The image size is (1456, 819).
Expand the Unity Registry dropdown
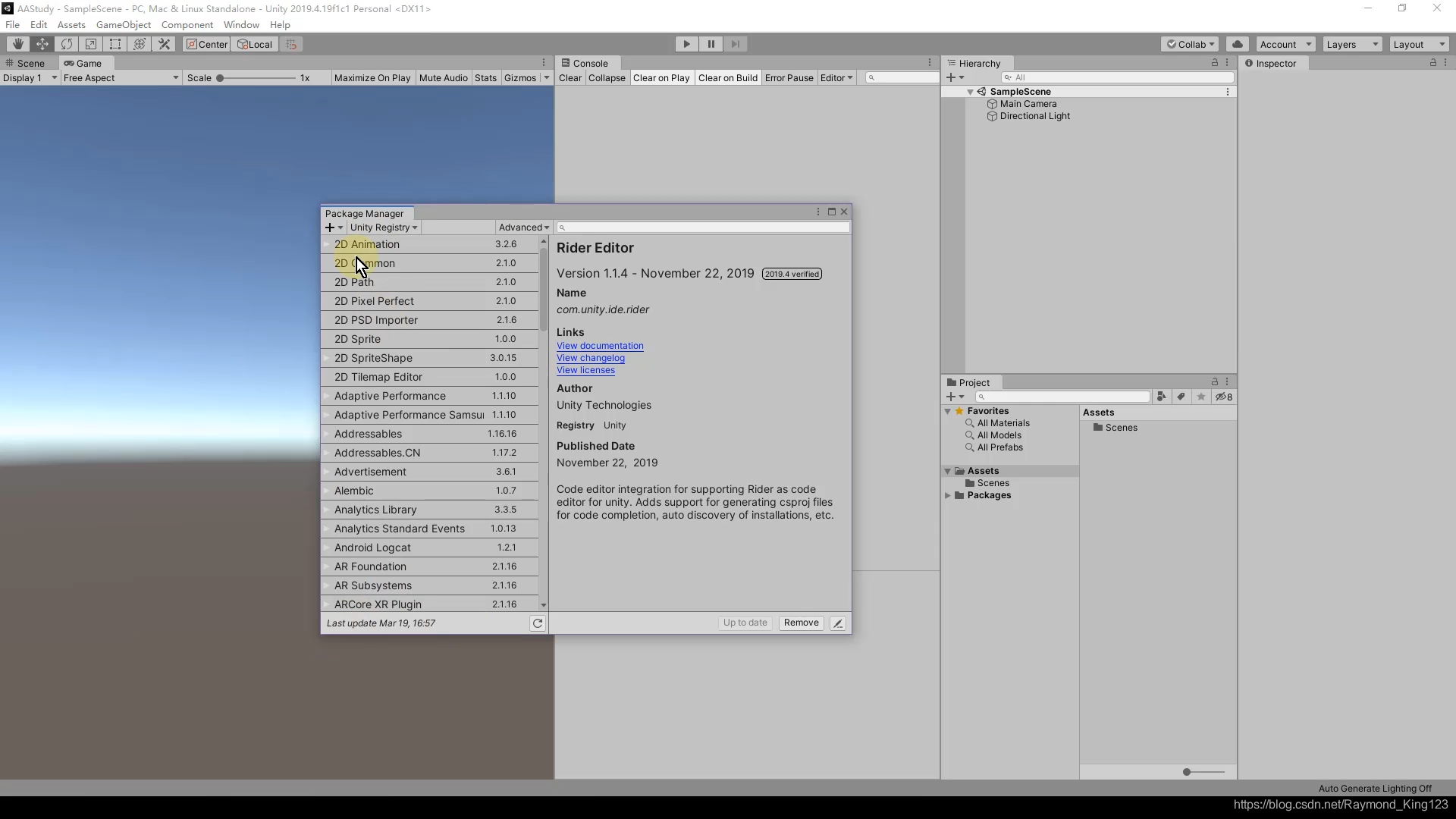(x=383, y=227)
